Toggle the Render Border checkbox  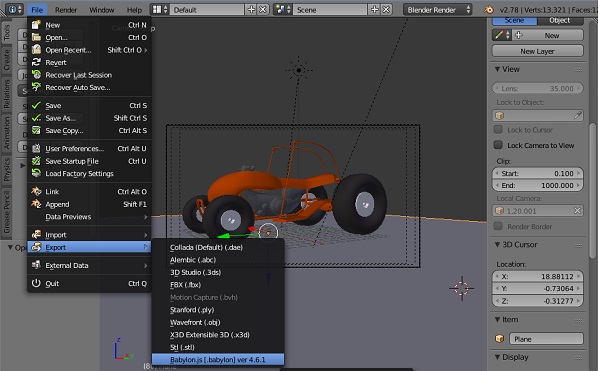click(498, 226)
